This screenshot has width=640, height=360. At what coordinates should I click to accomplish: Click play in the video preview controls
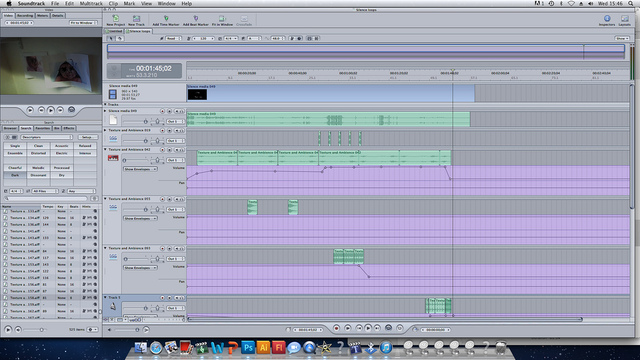[x=51, y=110]
